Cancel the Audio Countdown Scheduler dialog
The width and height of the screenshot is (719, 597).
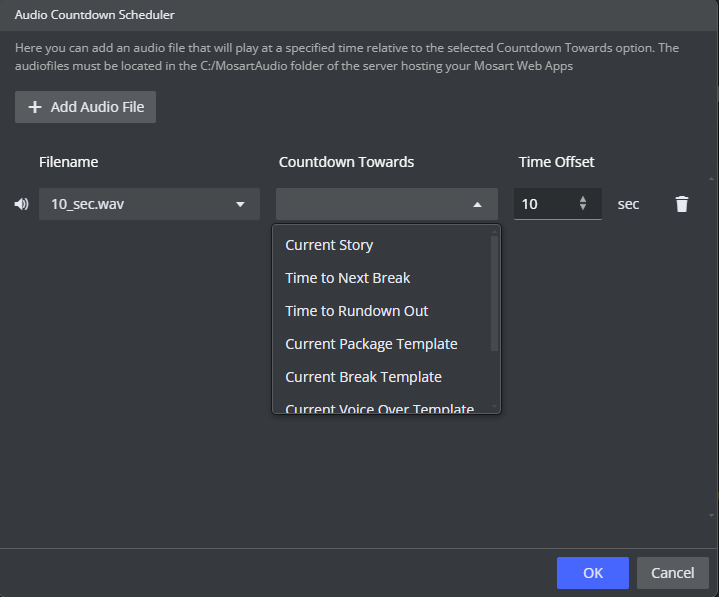(672, 573)
